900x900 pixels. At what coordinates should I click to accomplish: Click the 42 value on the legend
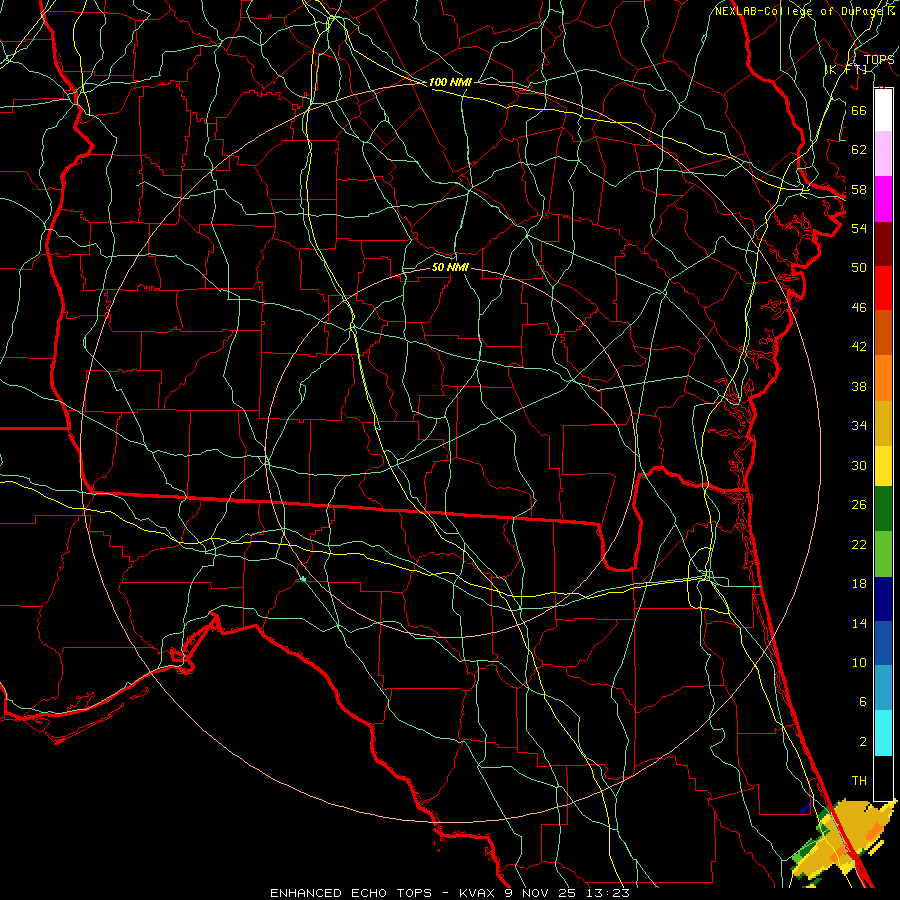pyautogui.click(x=859, y=347)
